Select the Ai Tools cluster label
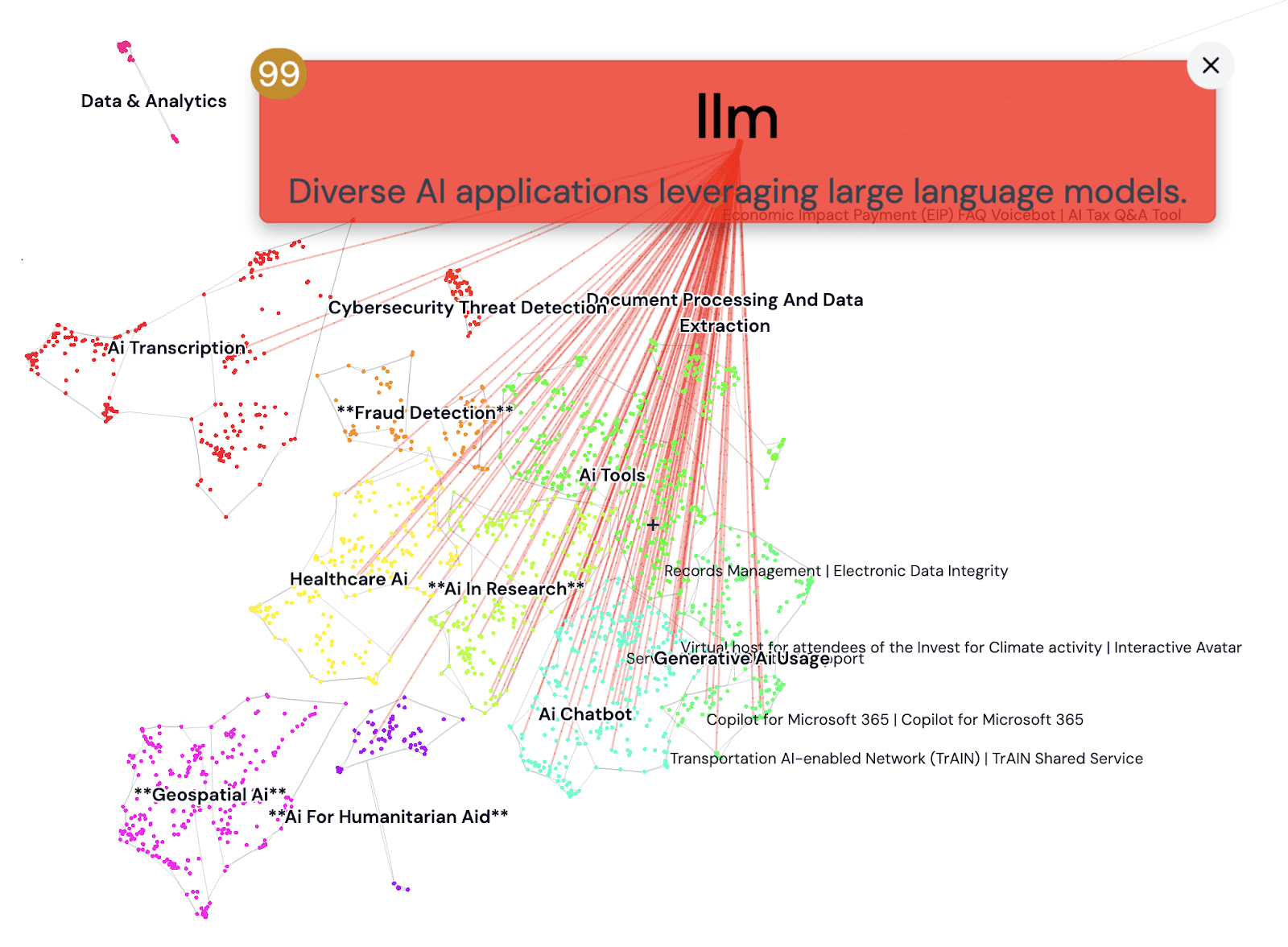Viewport: 1288px width, 947px height. [x=612, y=475]
